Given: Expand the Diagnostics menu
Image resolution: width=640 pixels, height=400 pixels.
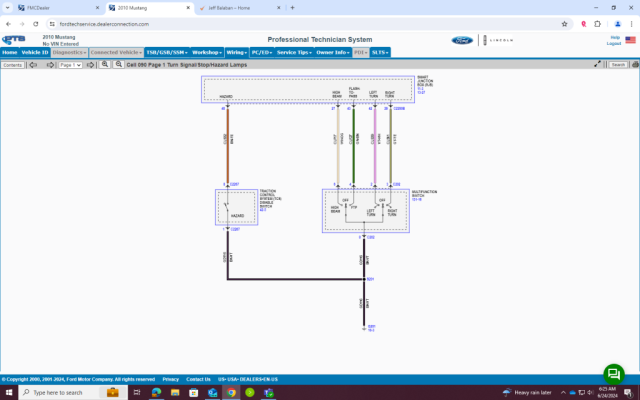Looking at the screenshot, I should point(69,52).
